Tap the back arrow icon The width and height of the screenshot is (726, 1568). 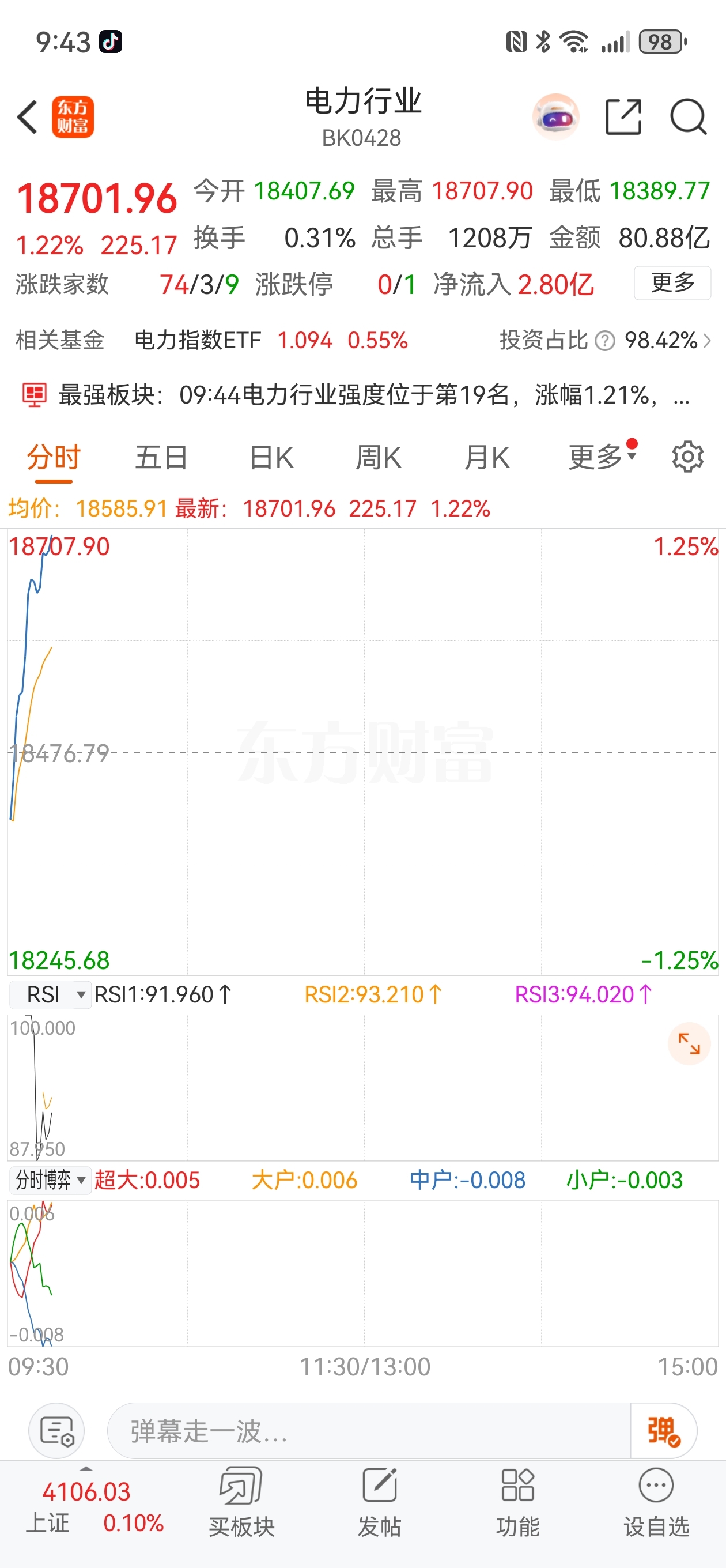(x=28, y=117)
